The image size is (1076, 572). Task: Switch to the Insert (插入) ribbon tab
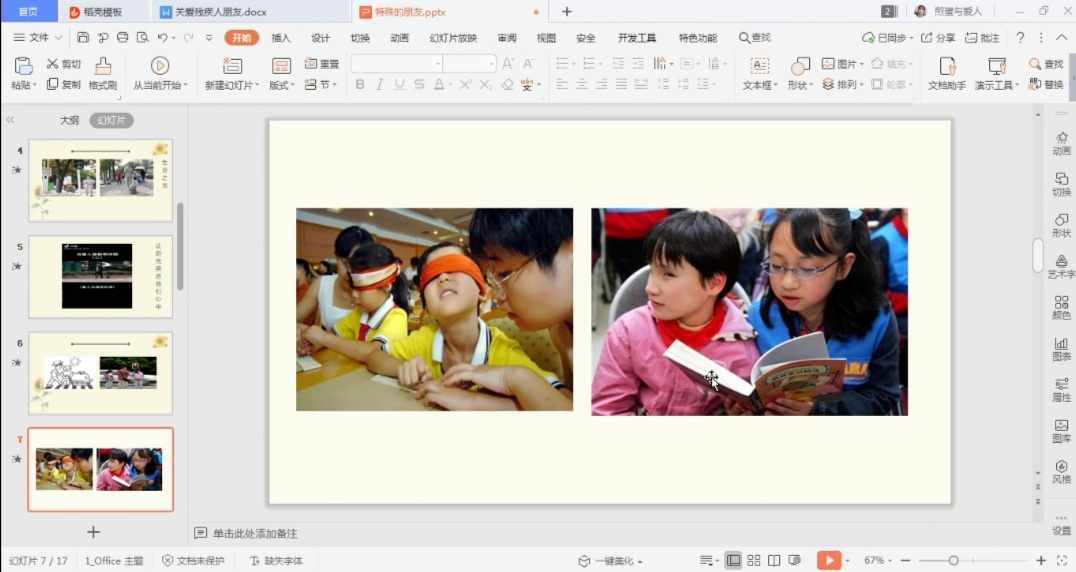(281, 38)
